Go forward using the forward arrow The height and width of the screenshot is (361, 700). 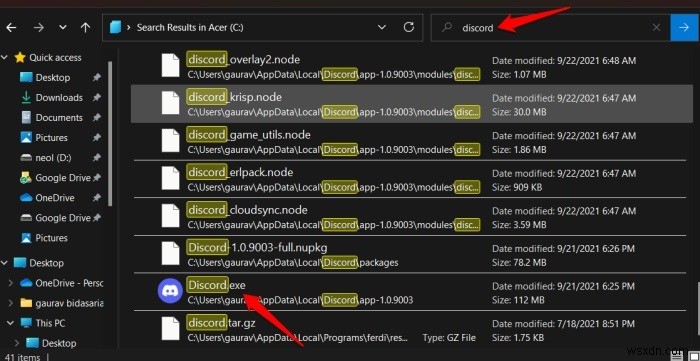tap(39, 28)
